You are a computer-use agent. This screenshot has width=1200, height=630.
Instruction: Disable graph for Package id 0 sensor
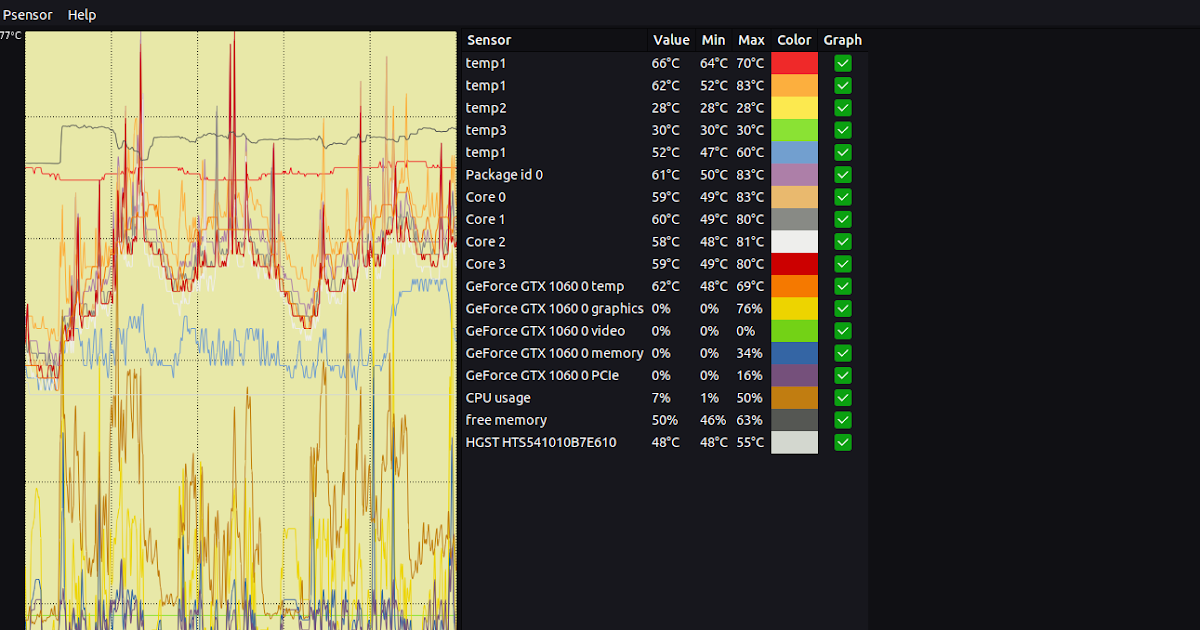tap(843, 174)
